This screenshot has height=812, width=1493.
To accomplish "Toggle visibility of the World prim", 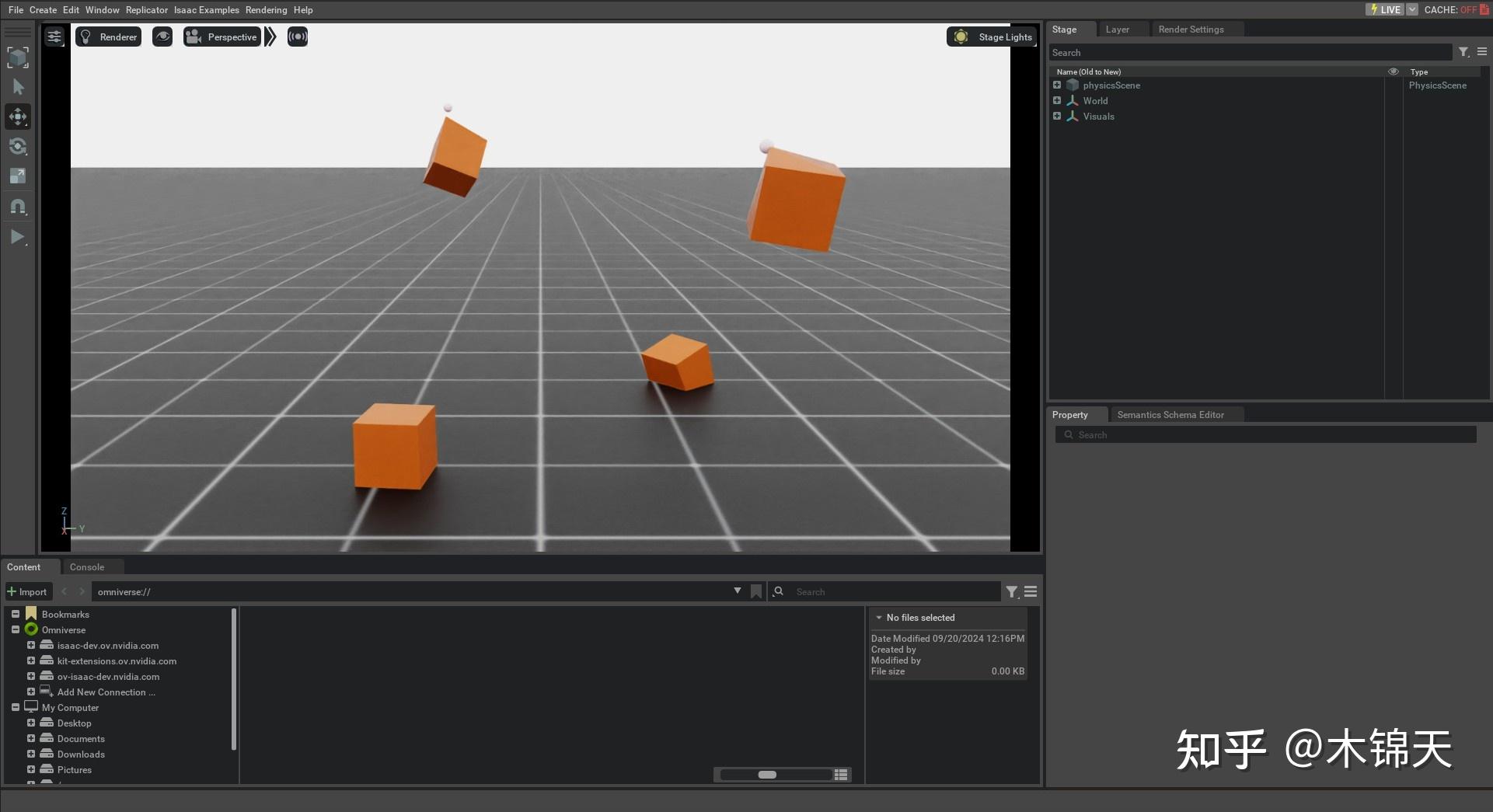I will [1392, 100].
